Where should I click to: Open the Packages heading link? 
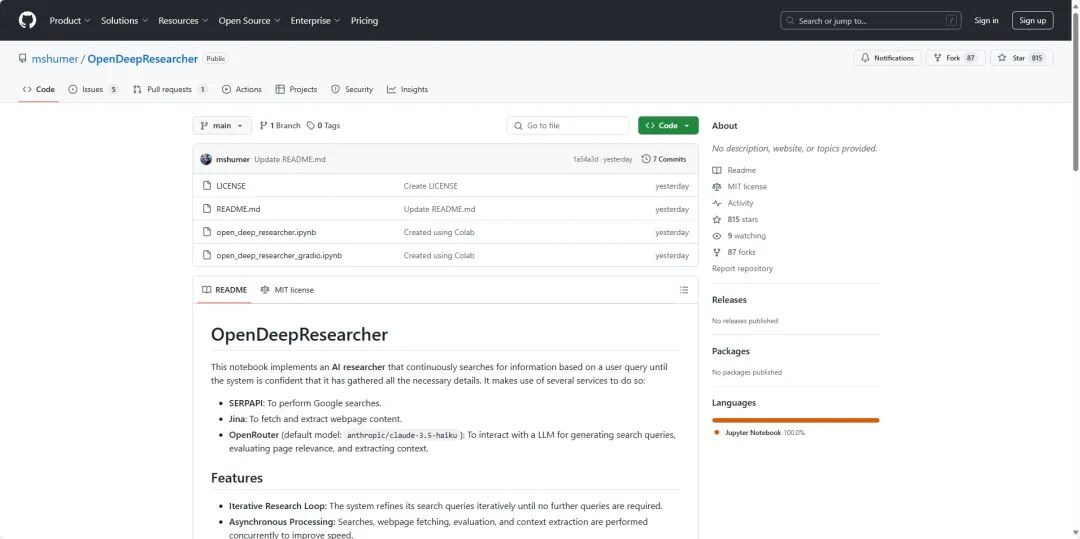[730, 351]
